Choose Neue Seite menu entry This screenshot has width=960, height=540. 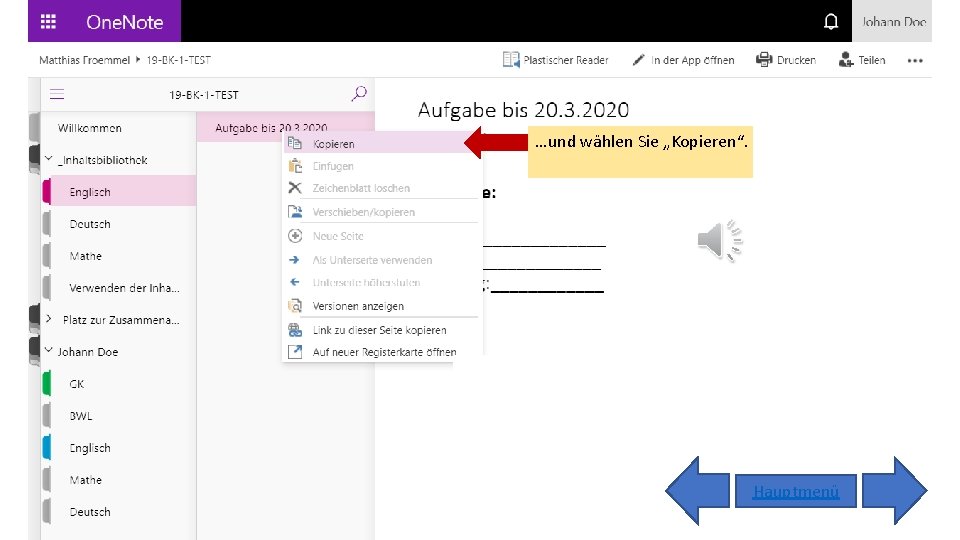coord(381,236)
